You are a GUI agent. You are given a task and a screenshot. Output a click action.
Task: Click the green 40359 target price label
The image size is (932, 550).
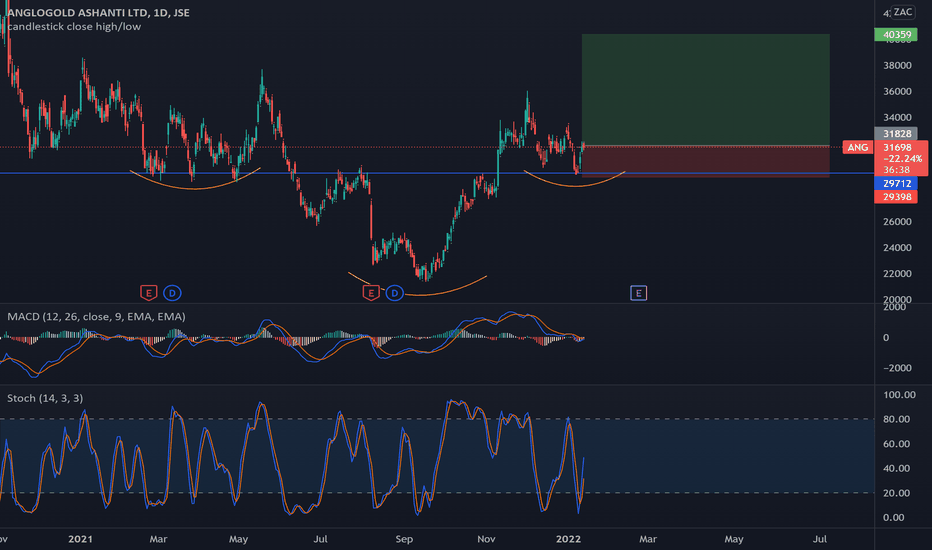coord(896,34)
